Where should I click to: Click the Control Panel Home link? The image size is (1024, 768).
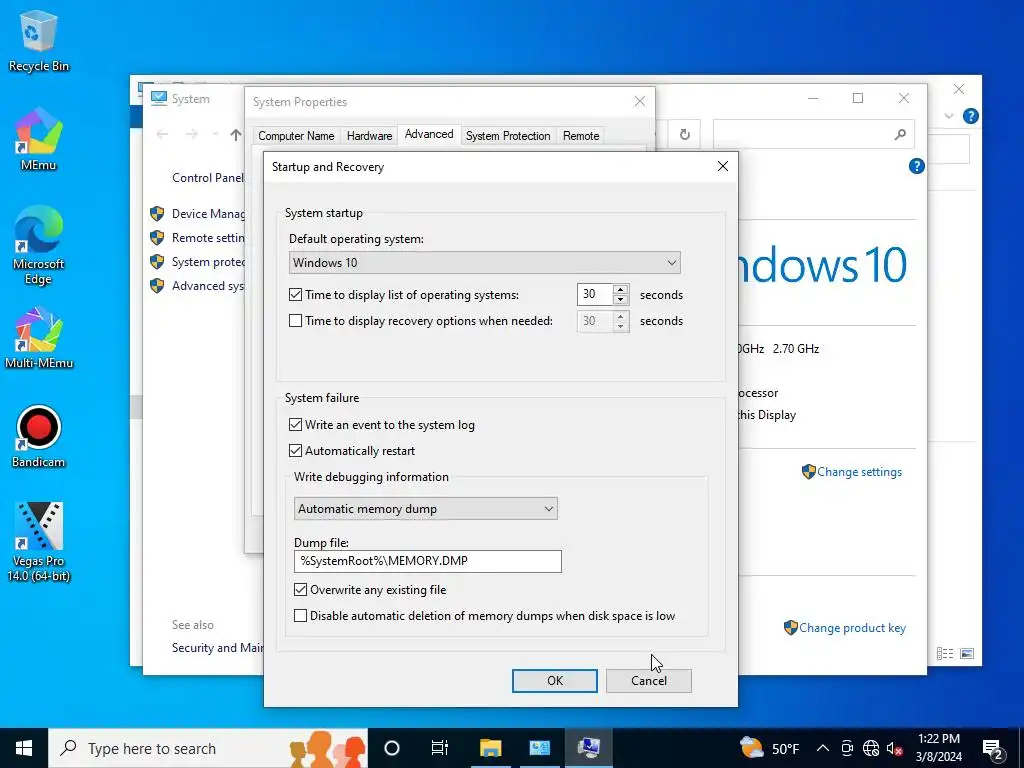(x=208, y=178)
